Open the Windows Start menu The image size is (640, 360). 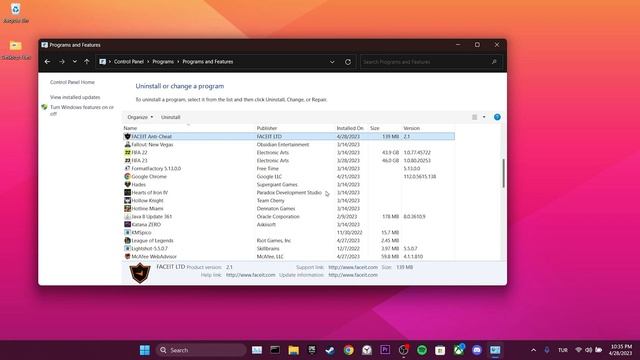pyautogui.click(x=144, y=350)
